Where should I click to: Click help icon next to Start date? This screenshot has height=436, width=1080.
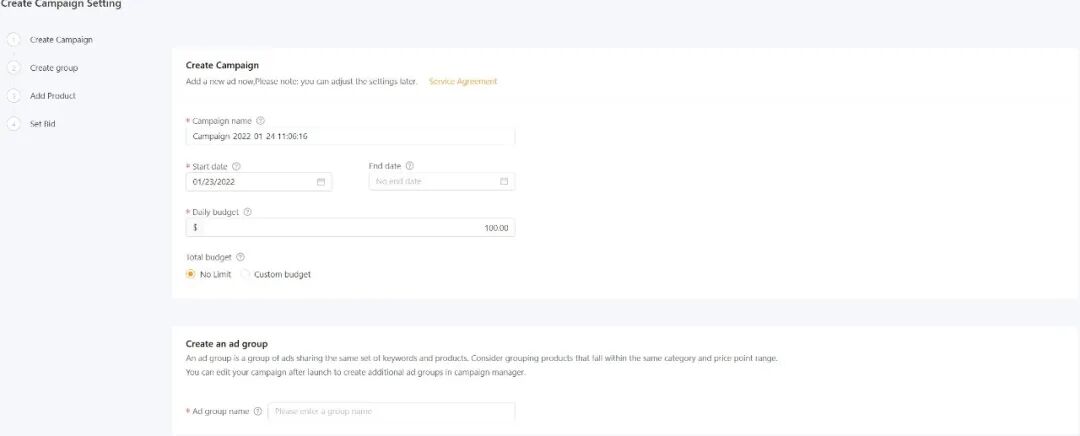(236, 166)
